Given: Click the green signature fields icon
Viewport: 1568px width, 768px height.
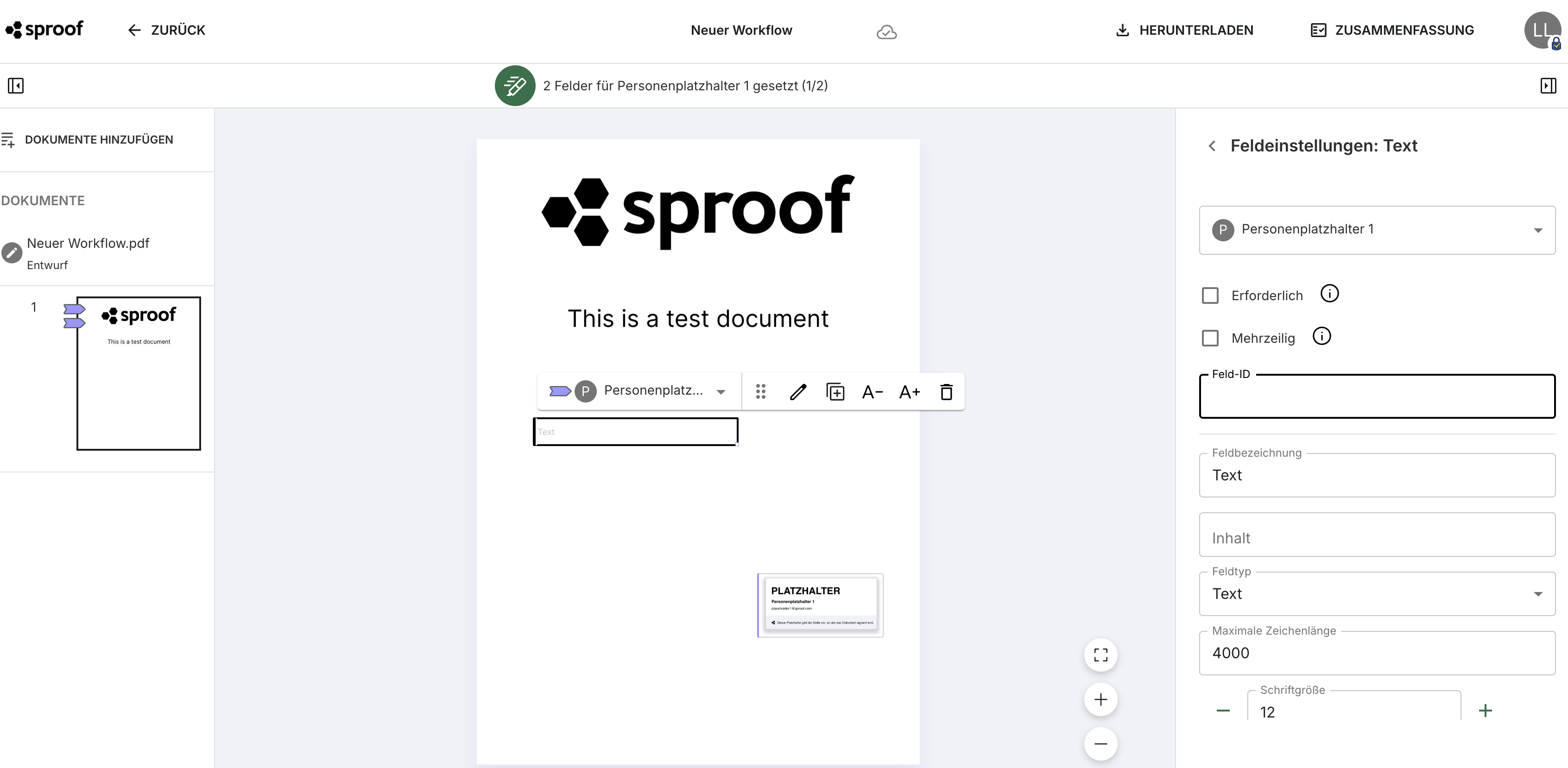Looking at the screenshot, I should pos(515,86).
